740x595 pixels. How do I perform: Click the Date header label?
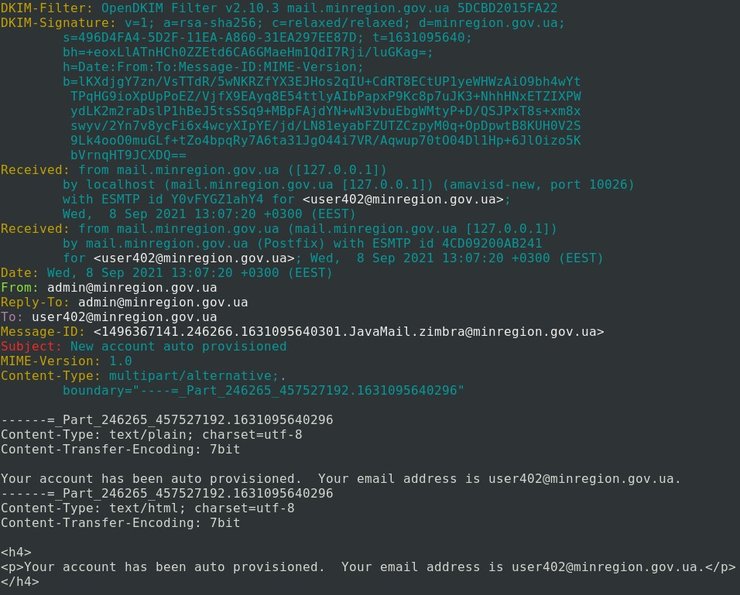click(19, 272)
